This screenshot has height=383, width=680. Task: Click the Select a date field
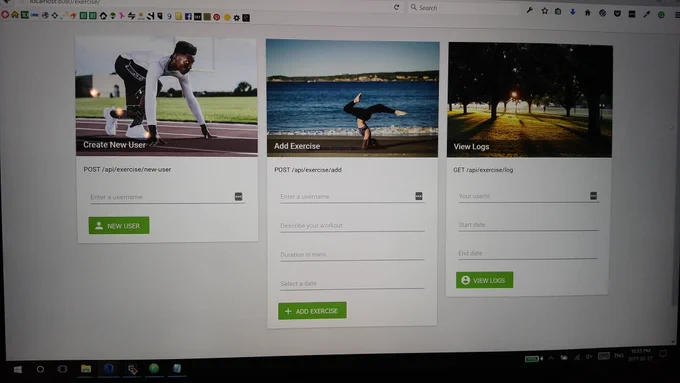point(352,283)
